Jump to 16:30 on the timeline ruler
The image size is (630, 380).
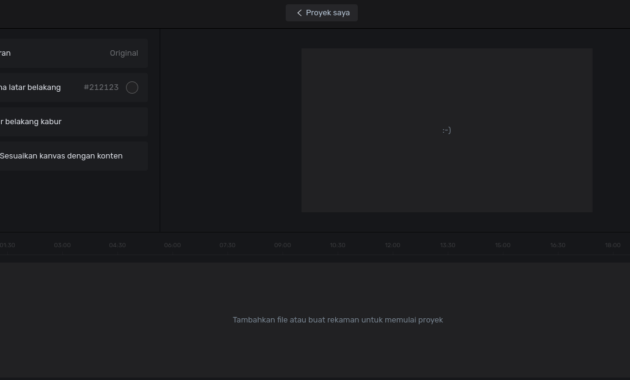[558, 245]
